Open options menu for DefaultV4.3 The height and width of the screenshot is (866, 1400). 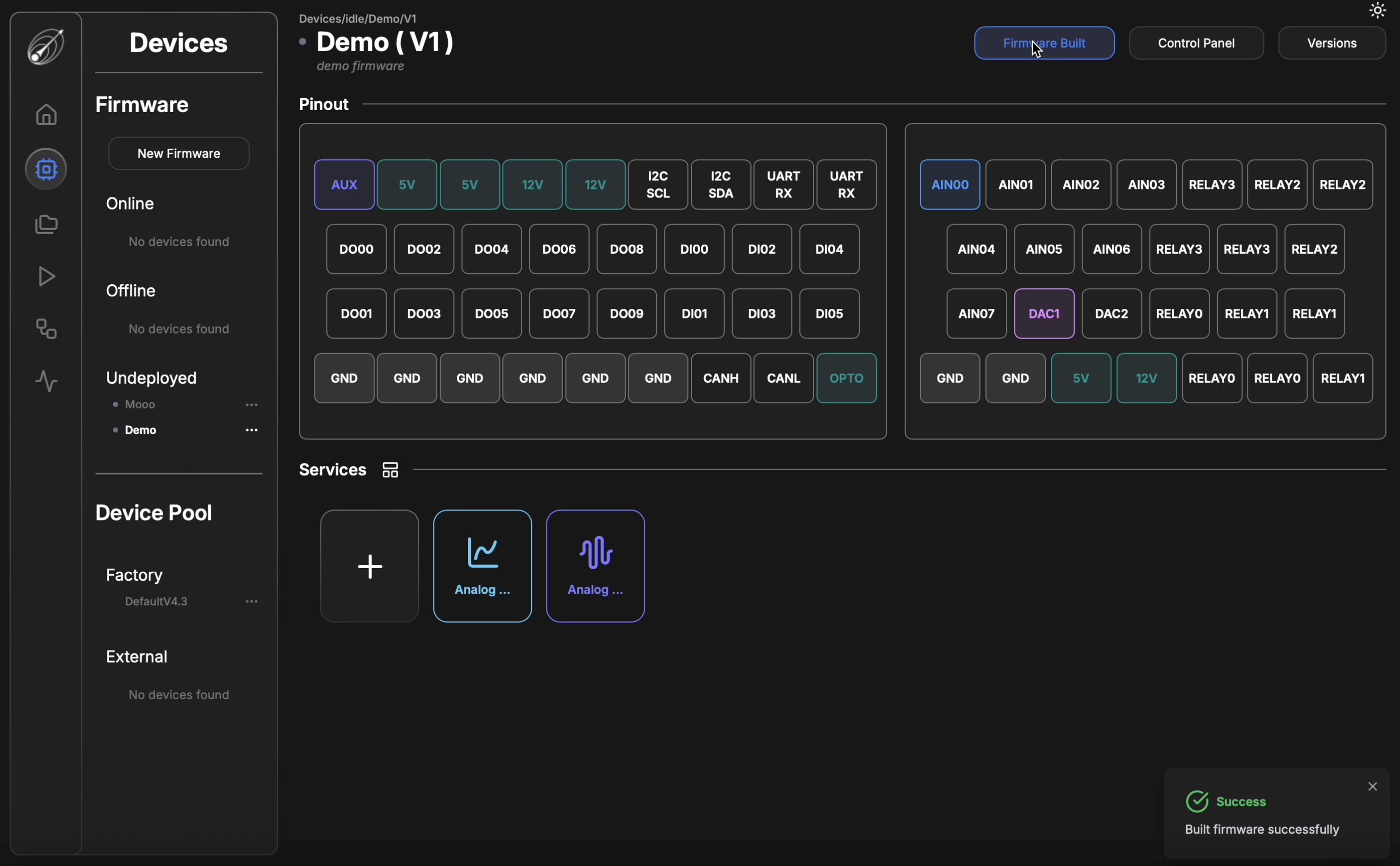tap(252, 601)
